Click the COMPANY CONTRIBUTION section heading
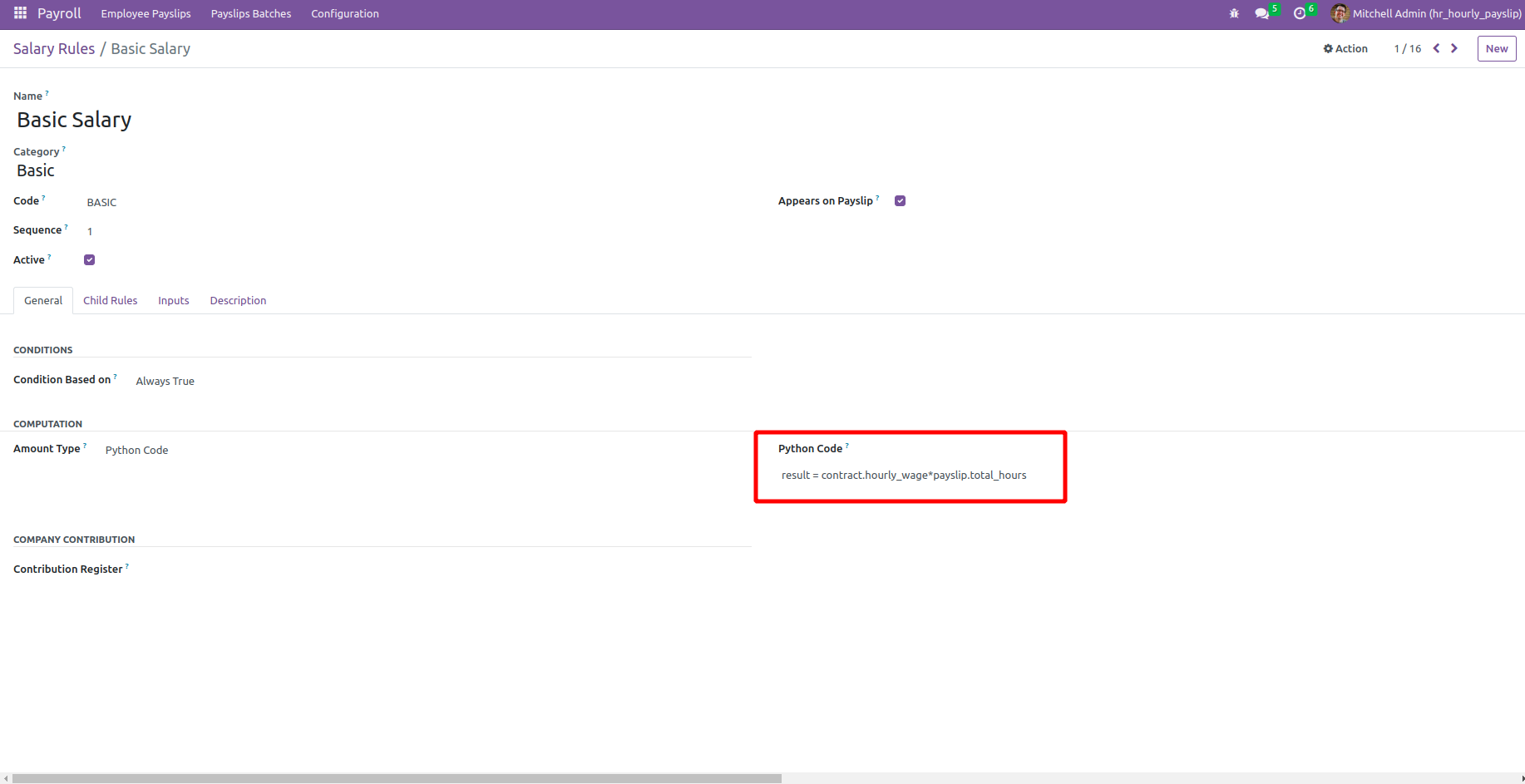The height and width of the screenshot is (784, 1525). [74, 540]
